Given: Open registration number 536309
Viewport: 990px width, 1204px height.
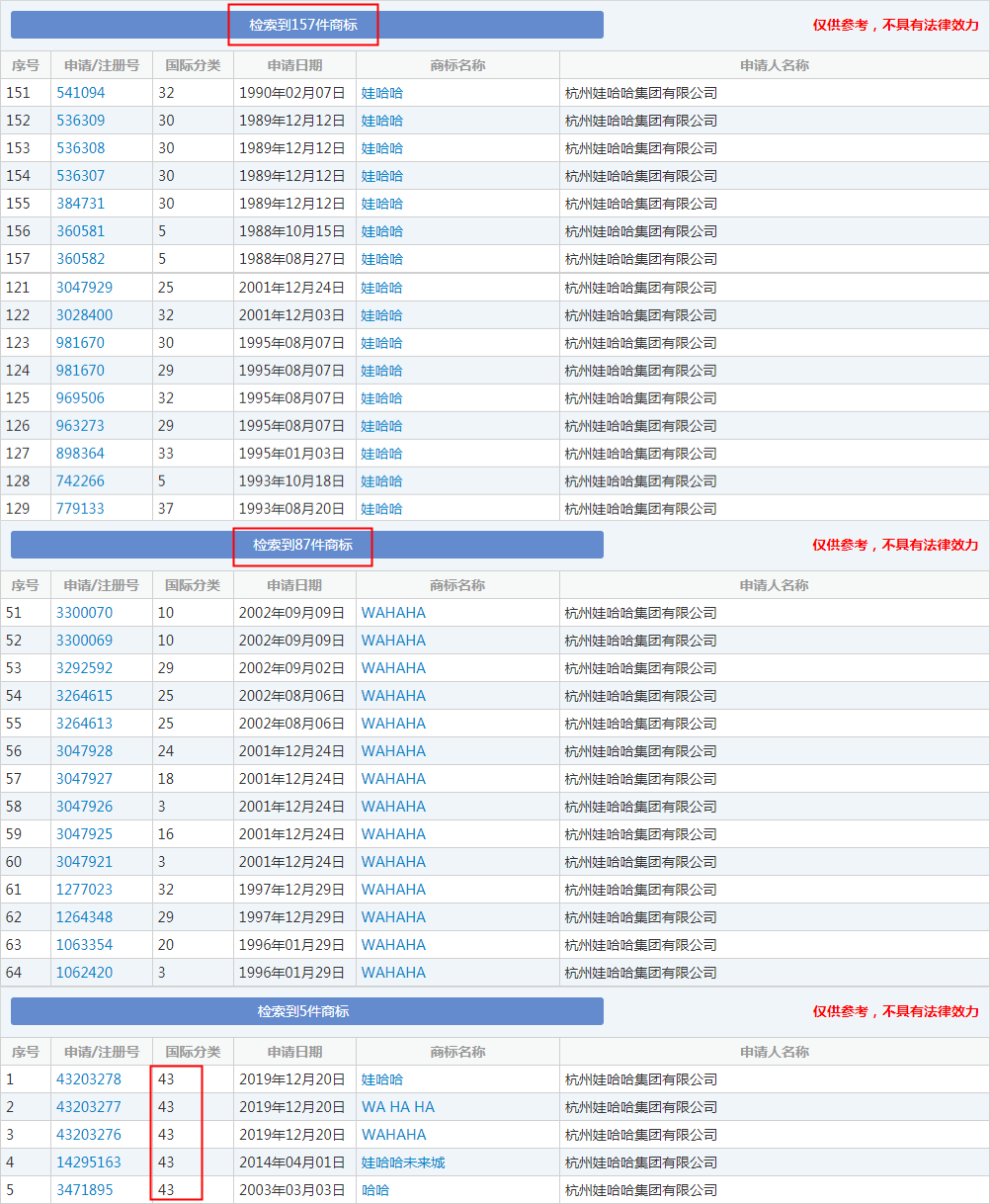Looking at the screenshot, I should [80, 121].
